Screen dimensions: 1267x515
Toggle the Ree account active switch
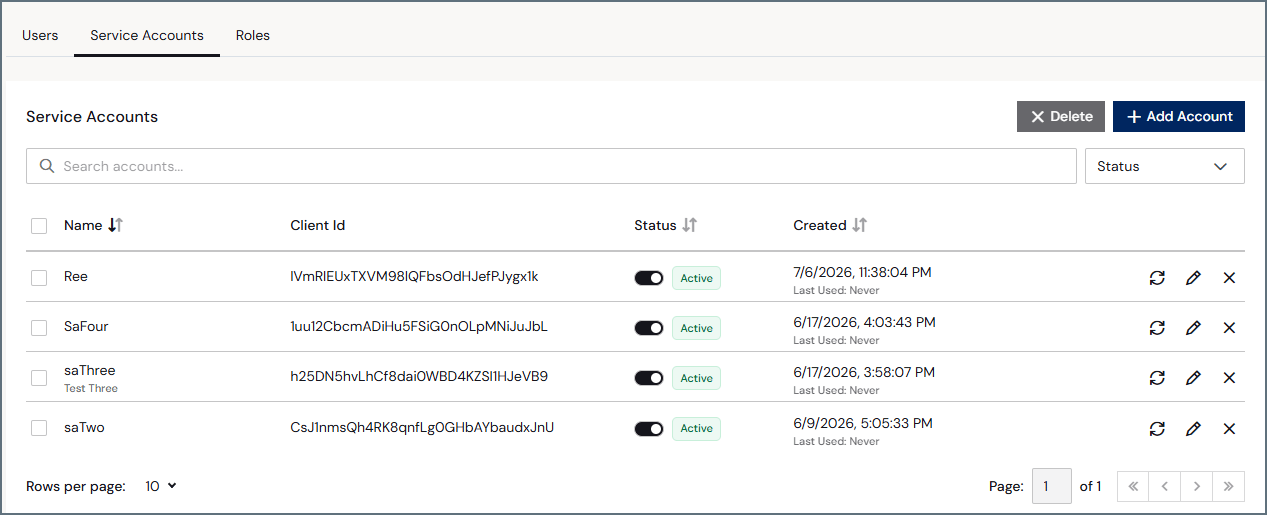649,278
